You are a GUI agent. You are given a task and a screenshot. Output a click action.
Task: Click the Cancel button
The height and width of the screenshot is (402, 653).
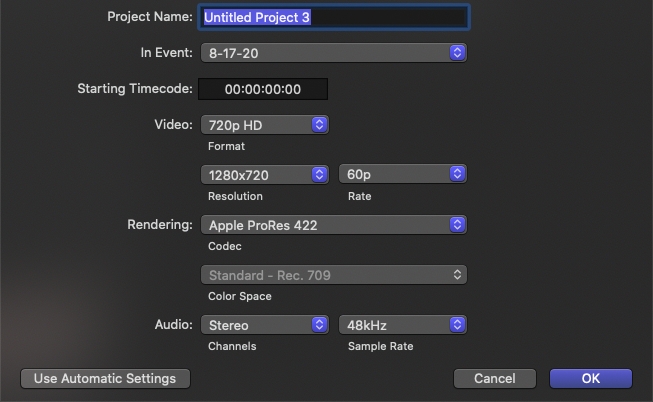(x=494, y=379)
